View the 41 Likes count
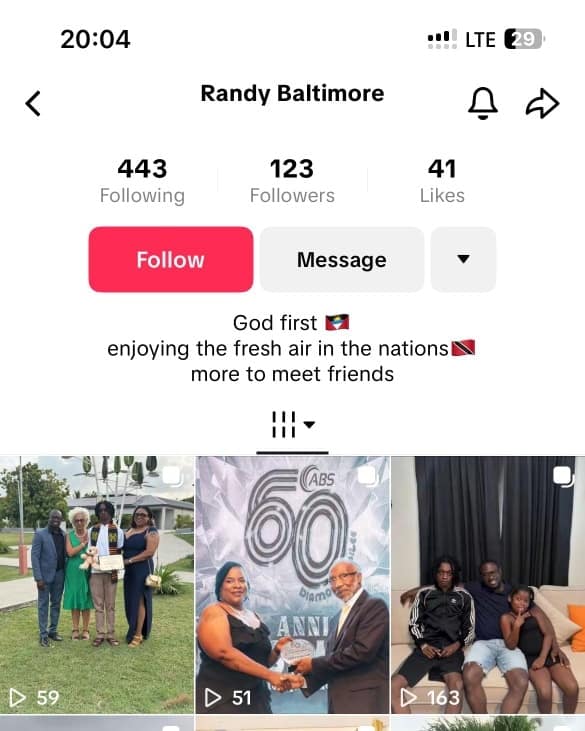The width and height of the screenshot is (585, 731). pyautogui.click(x=442, y=181)
